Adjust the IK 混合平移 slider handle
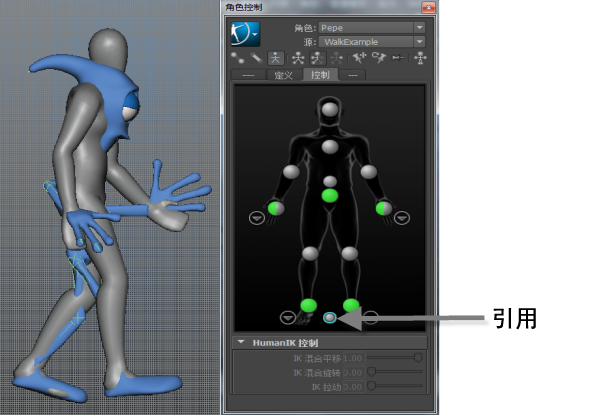The width and height of the screenshot is (599, 415). pos(418,358)
